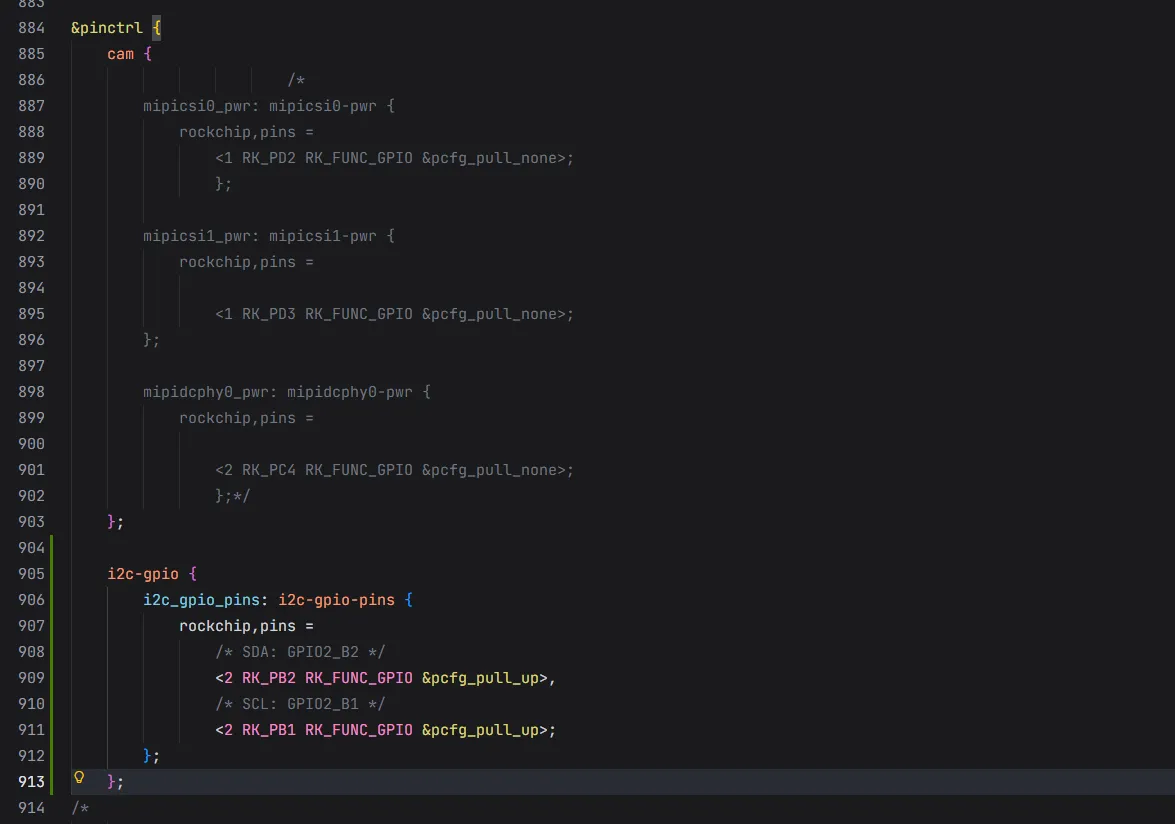Click the &pinctrl node name

pyautogui.click(x=106, y=28)
